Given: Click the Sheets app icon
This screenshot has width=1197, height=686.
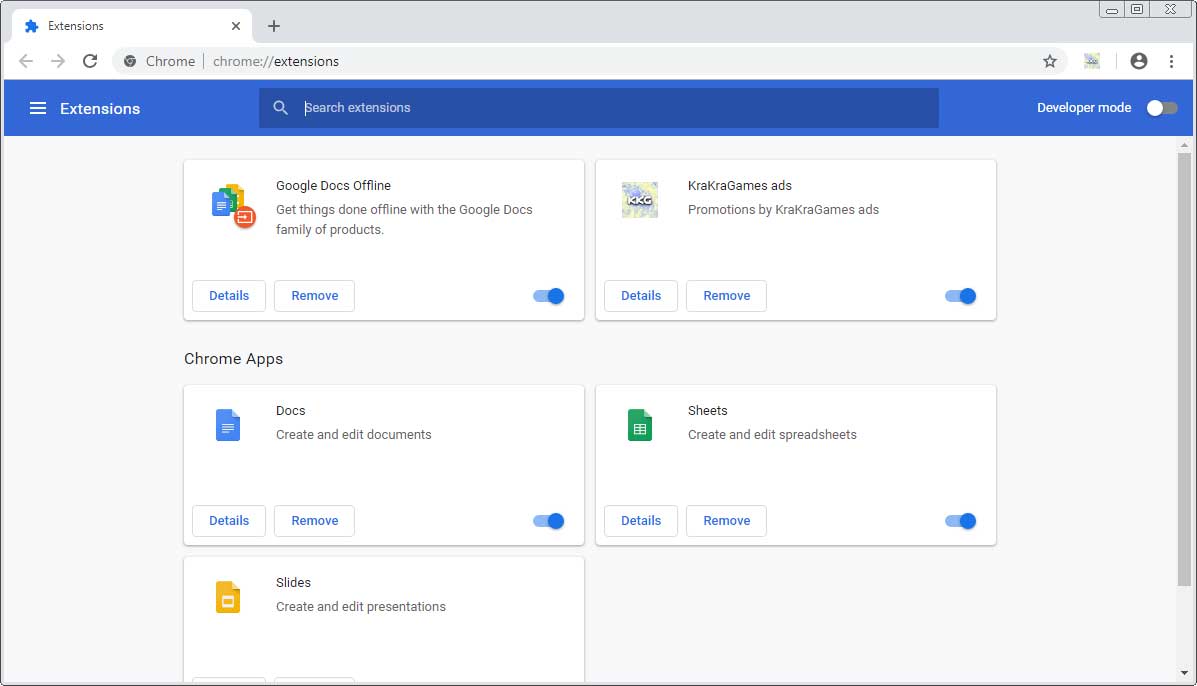Looking at the screenshot, I should [x=639, y=424].
